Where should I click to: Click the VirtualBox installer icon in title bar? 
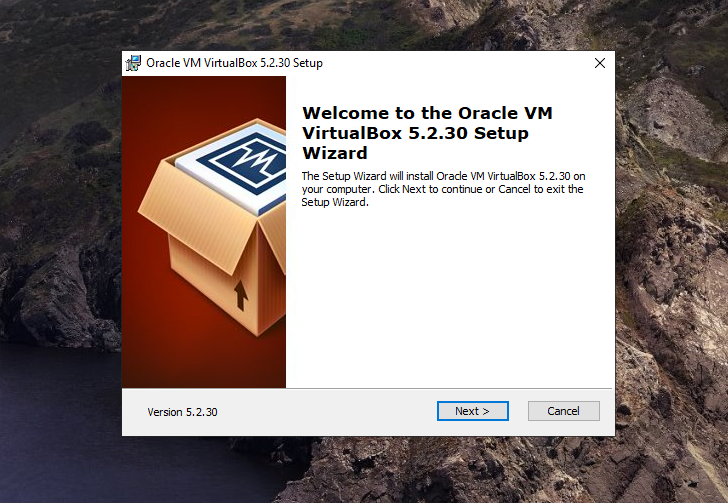[133, 63]
